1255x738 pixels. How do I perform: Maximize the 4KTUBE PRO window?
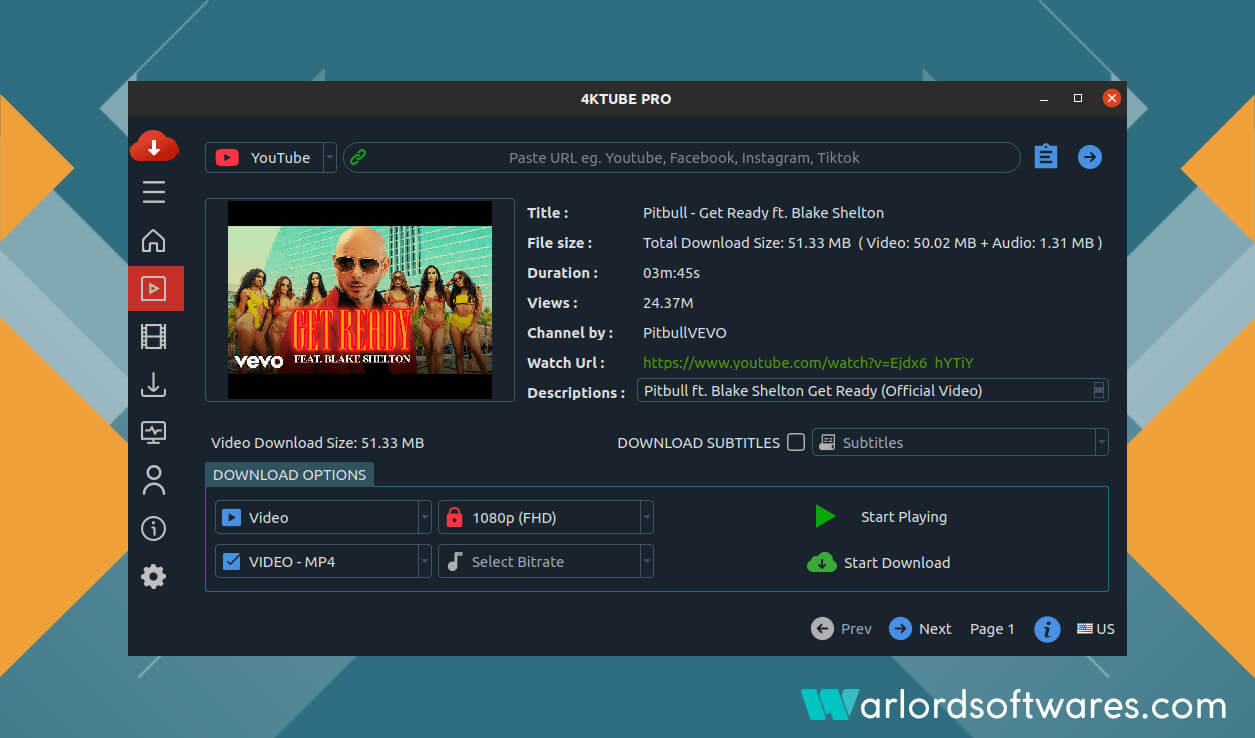click(x=1078, y=98)
